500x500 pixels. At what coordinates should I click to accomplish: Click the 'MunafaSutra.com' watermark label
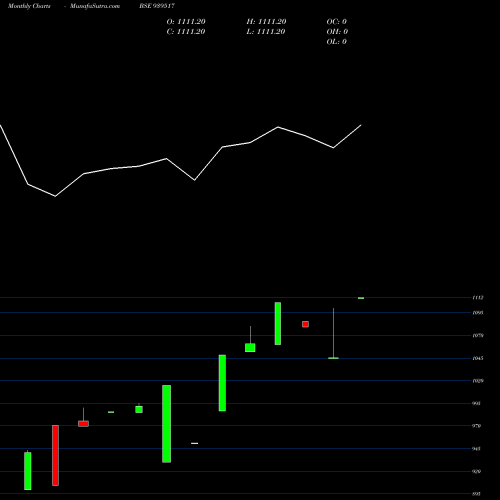pyautogui.click(x=95, y=6)
